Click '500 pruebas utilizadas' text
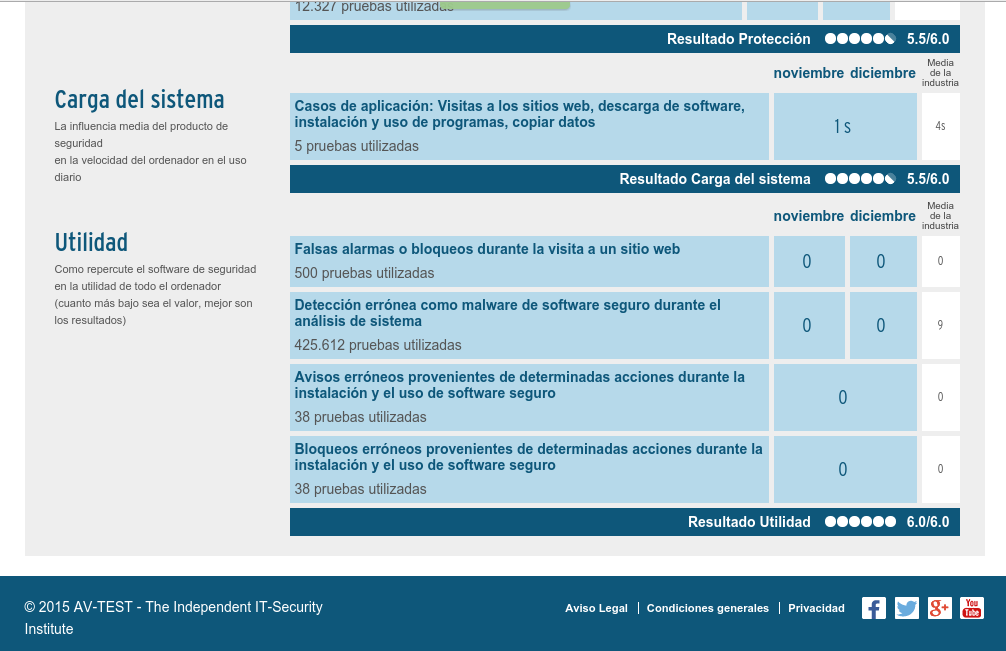The height and width of the screenshot is (651, 1006). [364, 273]
